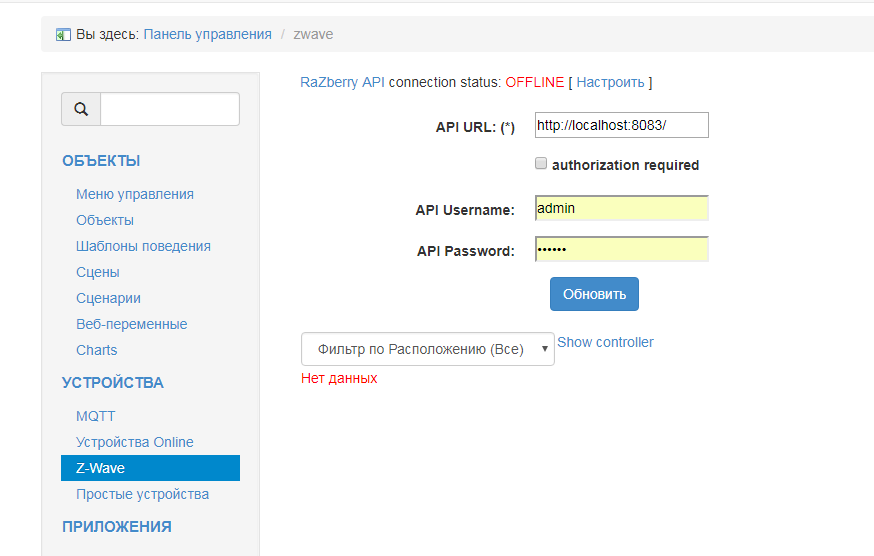874x556 pixels.
Task: Open the RaZberry API link
Action: coord(342,82)
